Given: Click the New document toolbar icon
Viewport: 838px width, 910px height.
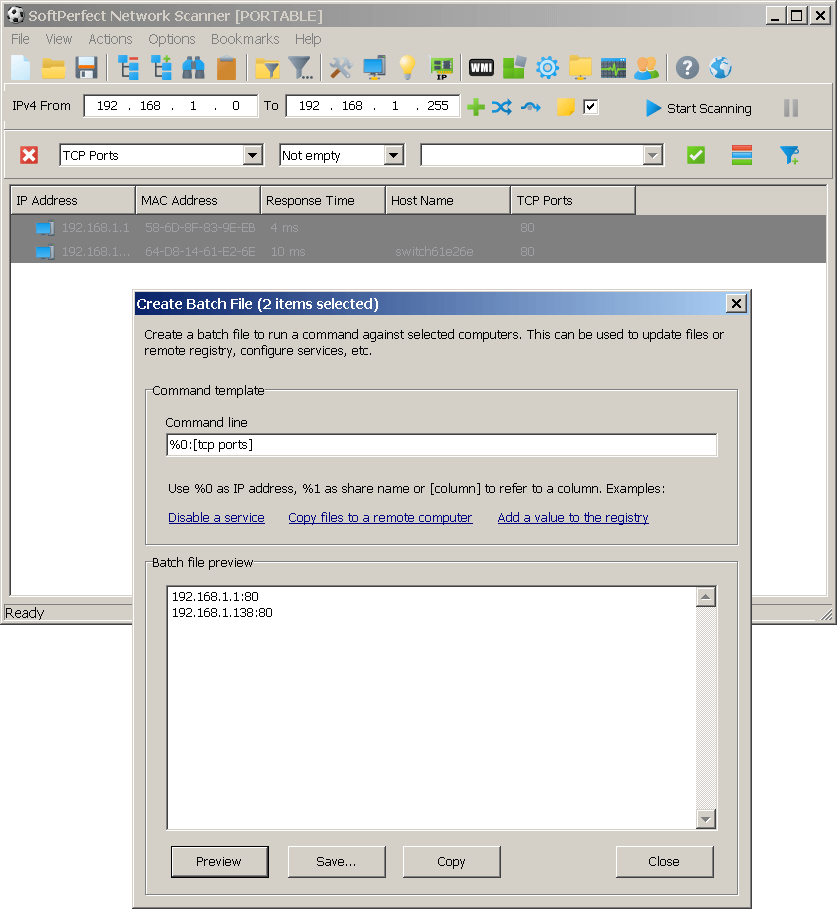Looking at the screenshot, I should [x=21, y=68].
